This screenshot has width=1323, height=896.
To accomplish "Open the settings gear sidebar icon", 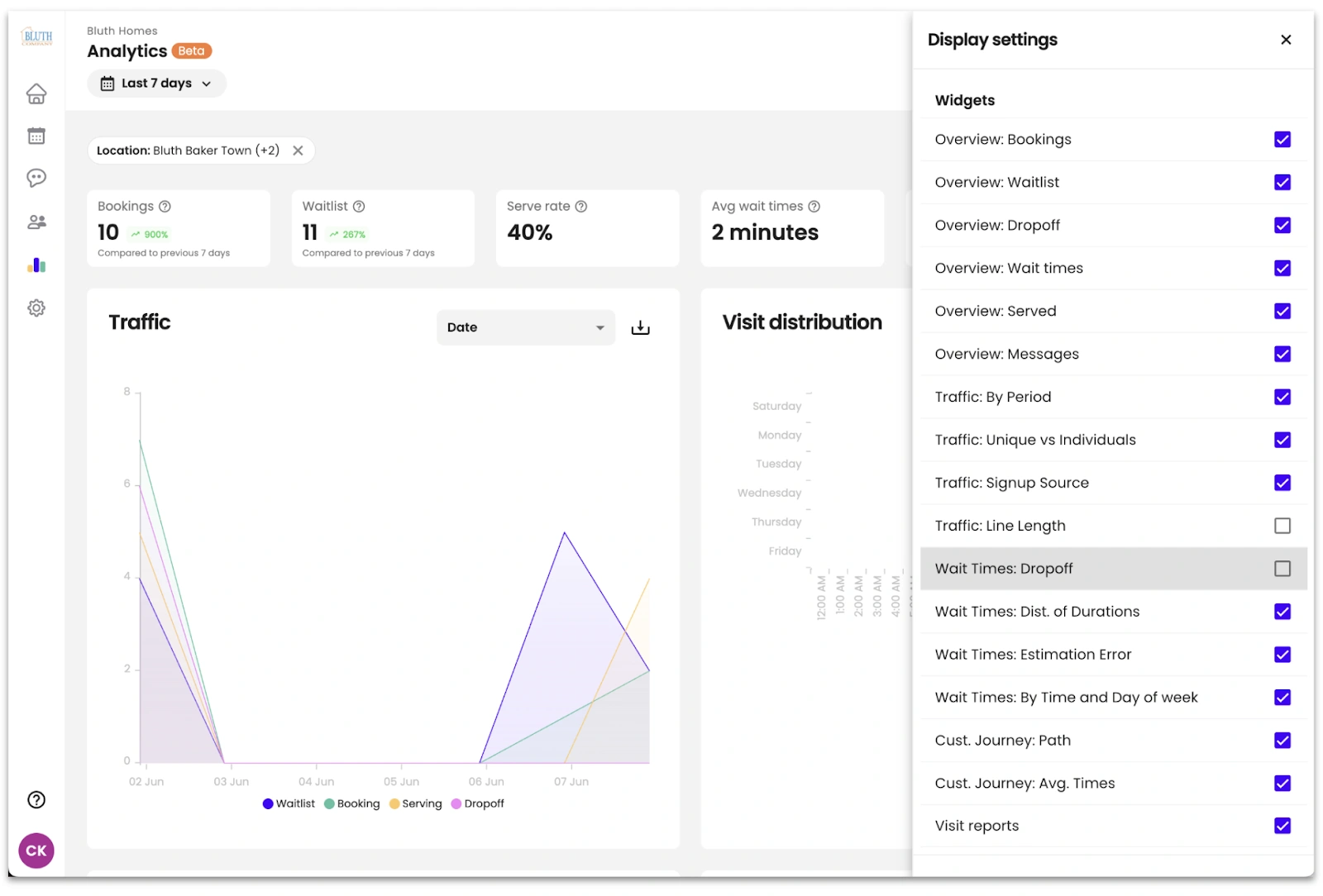I will click(36, 307).
